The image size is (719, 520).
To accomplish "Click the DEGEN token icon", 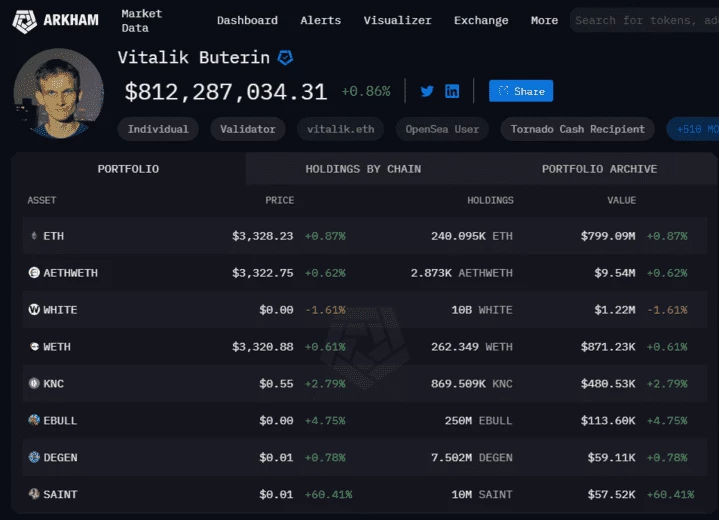I will click(34, 457).
